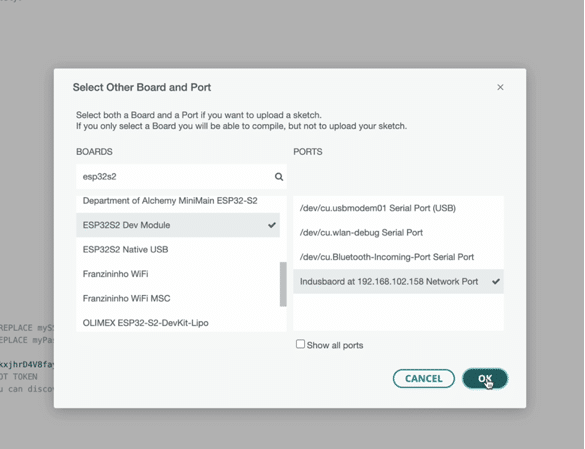The image size is (585, 449).
Task: Select /dev/cu.wlan-debug Serial Port
Action: point(398,233)
